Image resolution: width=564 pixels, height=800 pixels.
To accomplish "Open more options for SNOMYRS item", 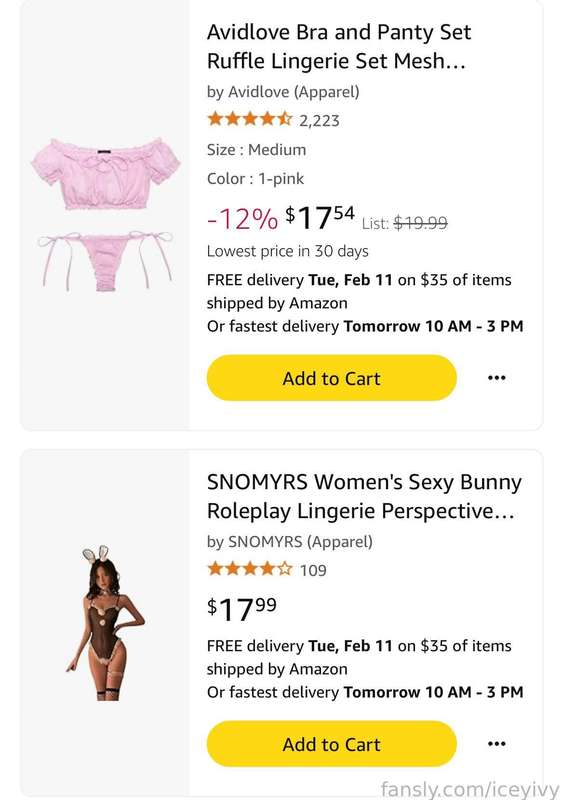I will [497, 744].
